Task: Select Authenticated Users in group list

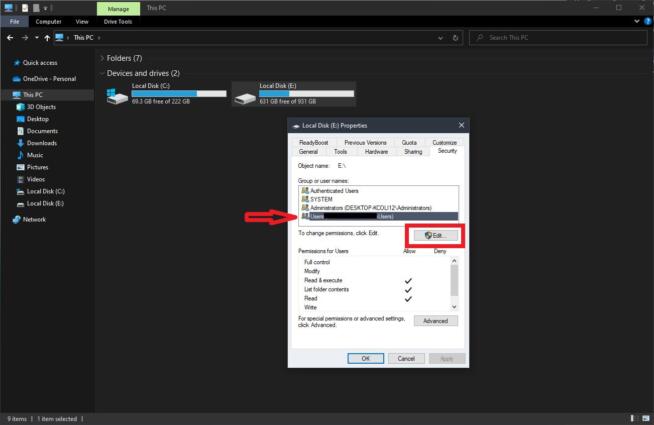Action: coord(379,191)
